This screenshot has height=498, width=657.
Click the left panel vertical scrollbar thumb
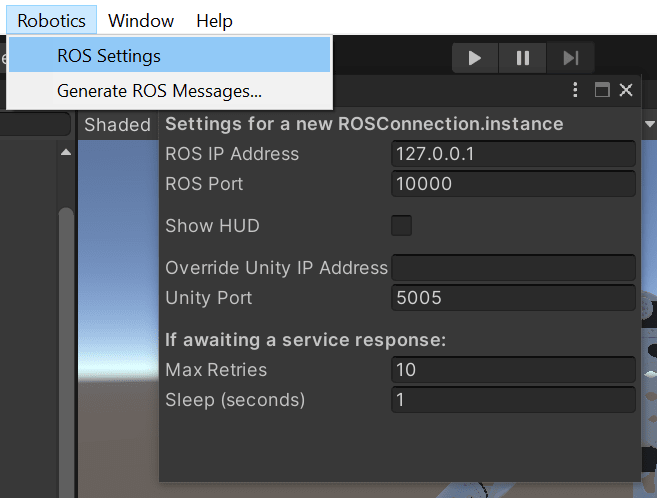click(x=66, y=352)
